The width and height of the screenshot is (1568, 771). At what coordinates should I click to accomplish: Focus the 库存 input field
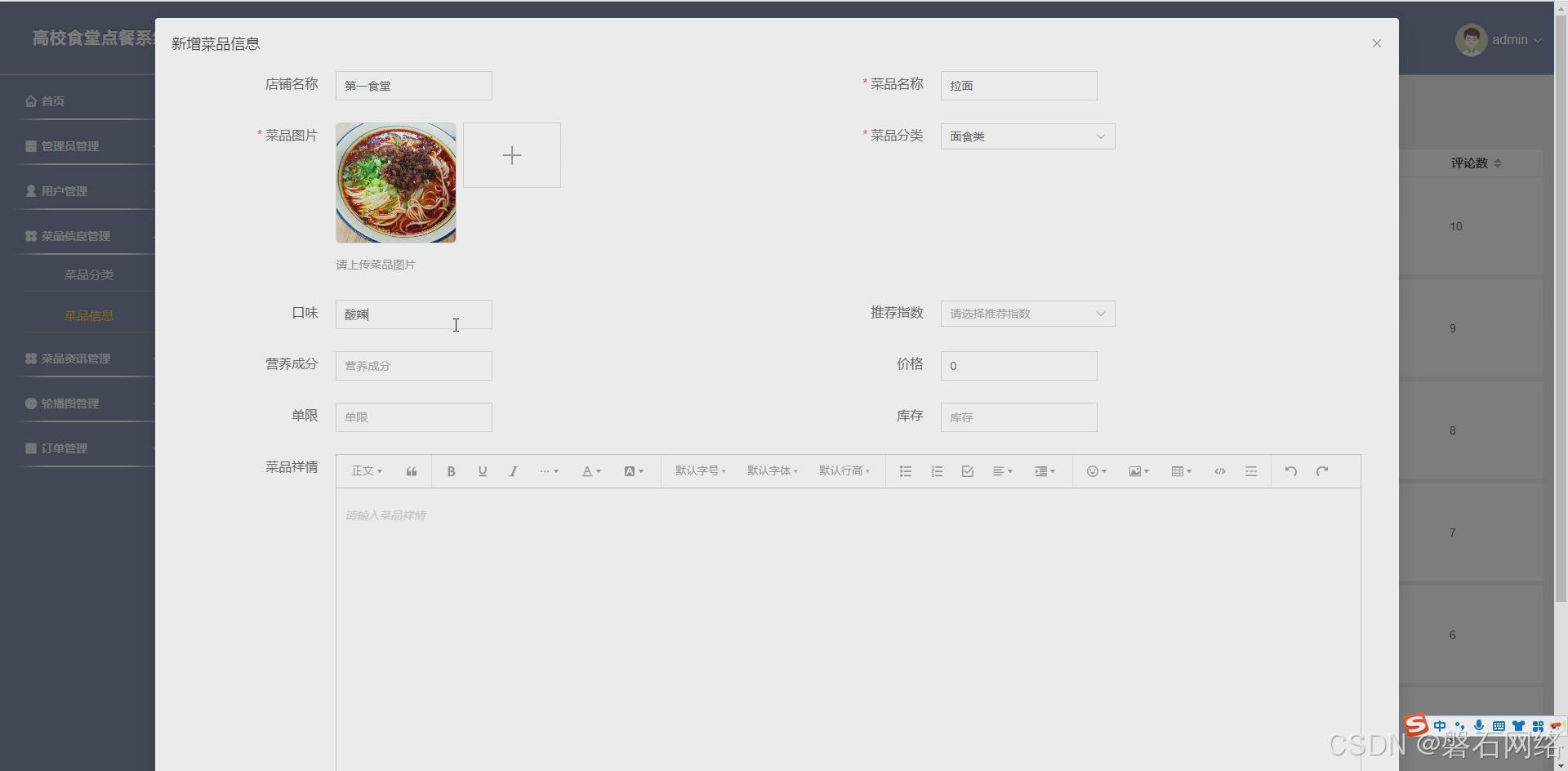(x=1018, y=417)
